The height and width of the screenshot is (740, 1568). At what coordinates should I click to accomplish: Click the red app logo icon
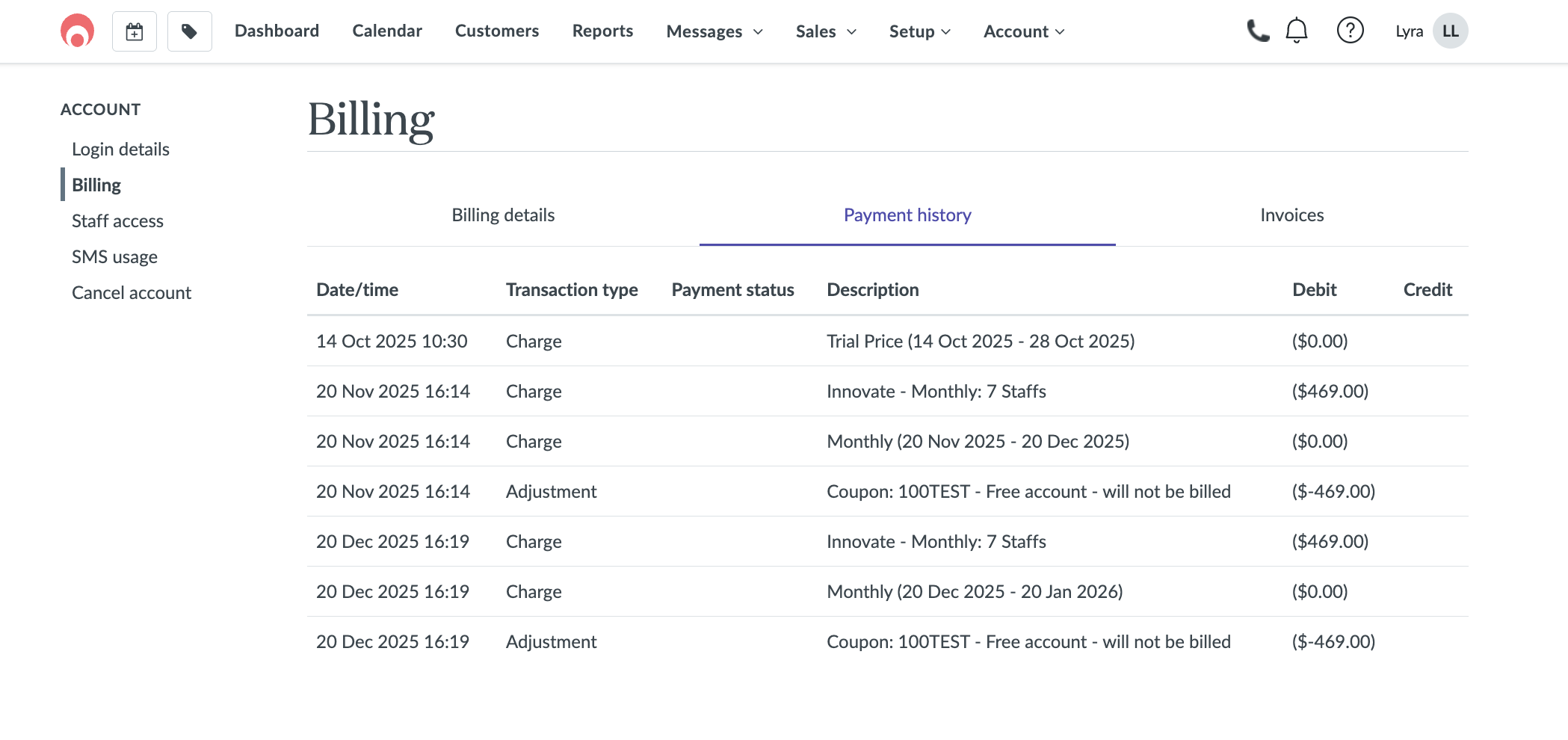[77, 31]
